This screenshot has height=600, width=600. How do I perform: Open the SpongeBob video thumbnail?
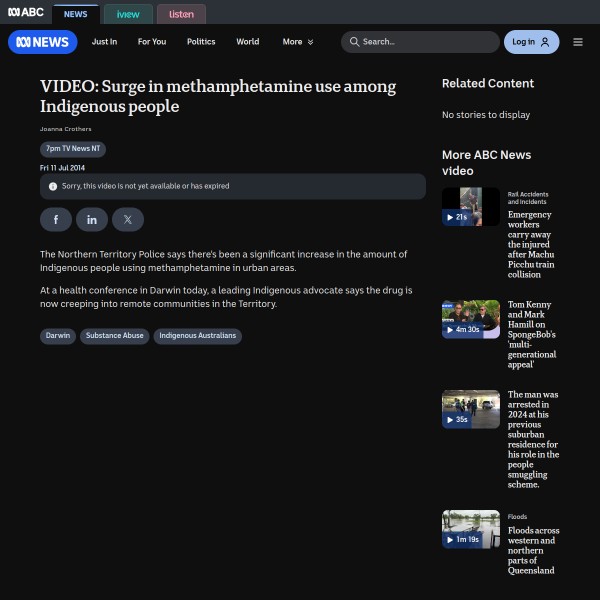tap(471, 319)
